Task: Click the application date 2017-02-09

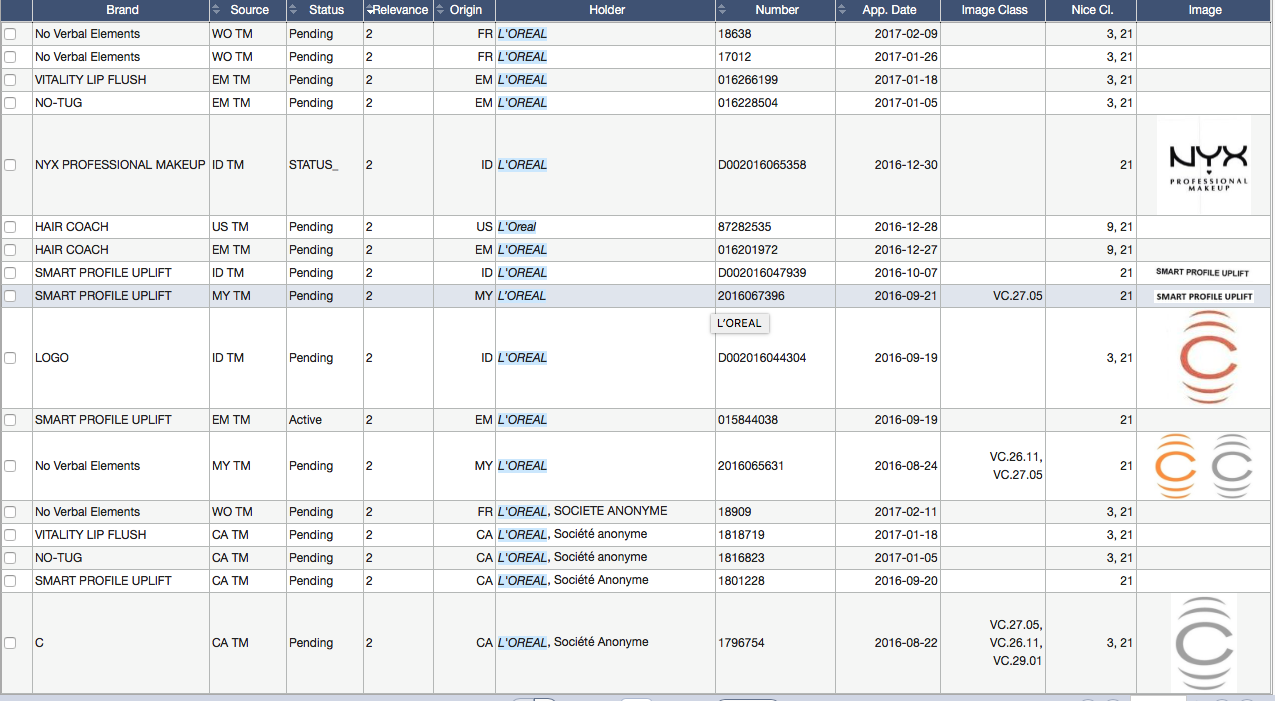Action: pyautogui.click(x=906, y=34)
